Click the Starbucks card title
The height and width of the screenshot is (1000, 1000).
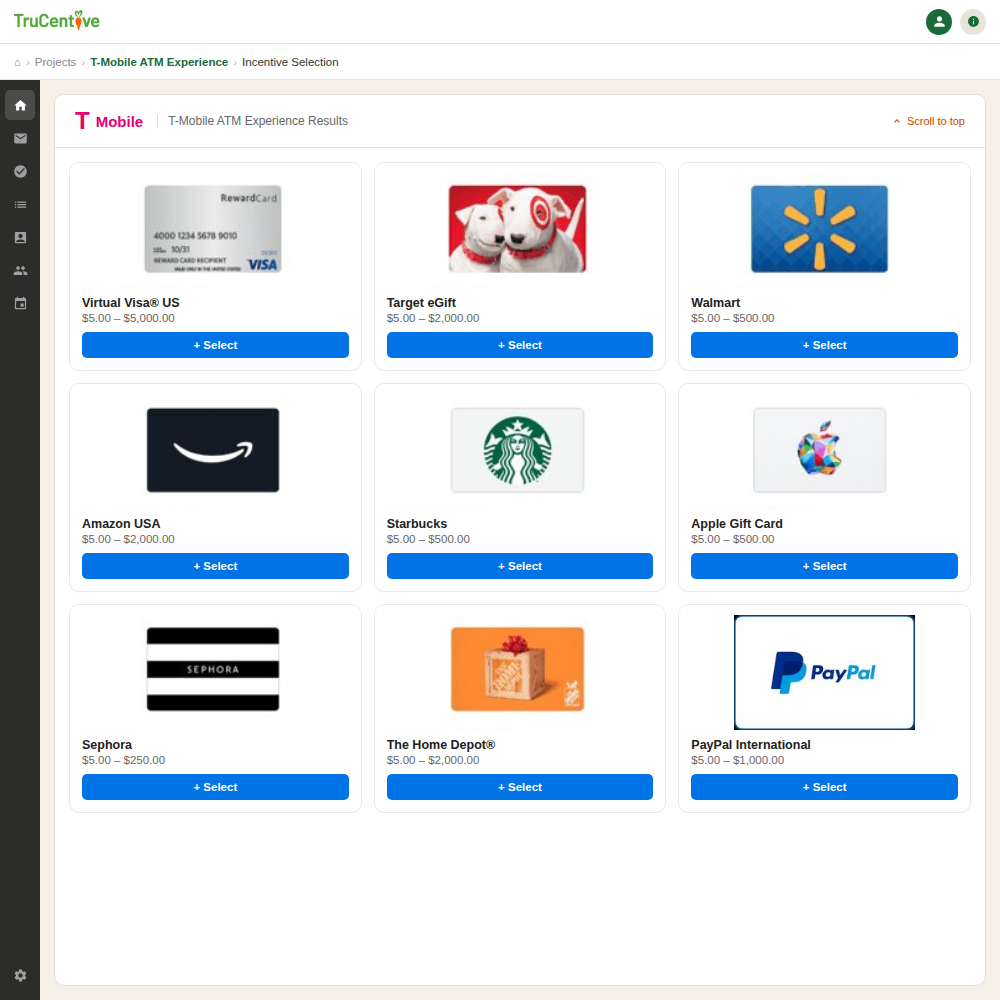(x=416, y=524)
